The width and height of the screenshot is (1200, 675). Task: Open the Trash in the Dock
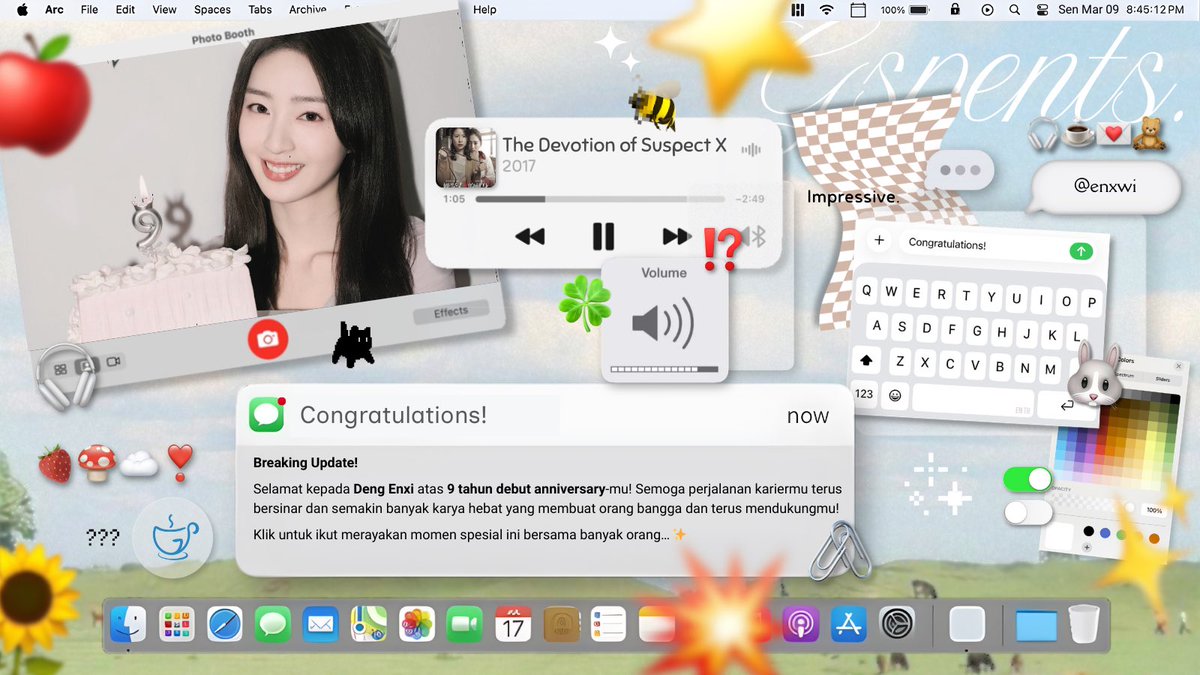(x=1083, y=625)
